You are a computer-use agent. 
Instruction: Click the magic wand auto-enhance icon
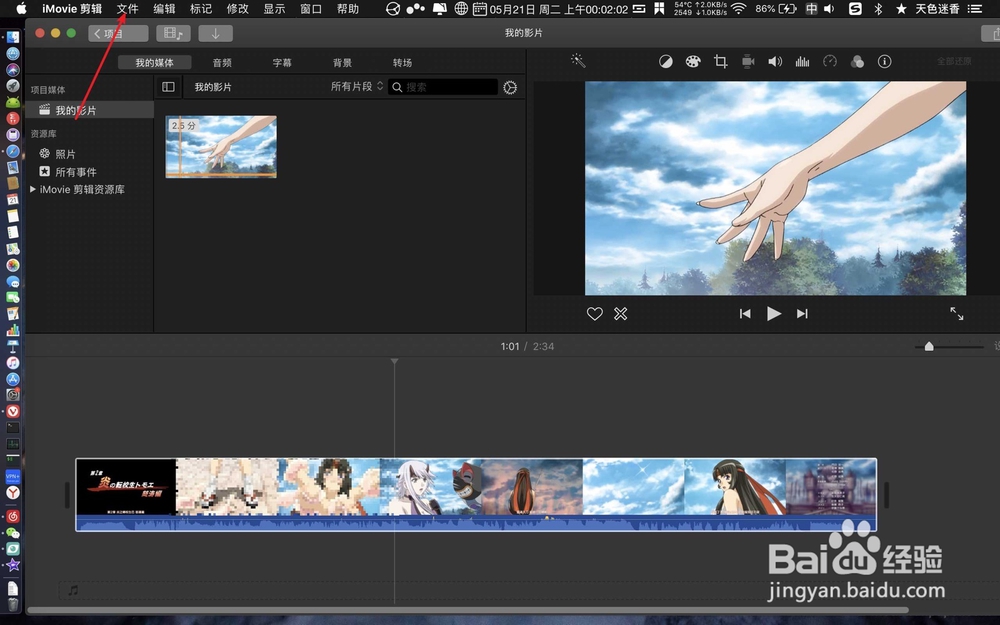(x=578, y=61)
